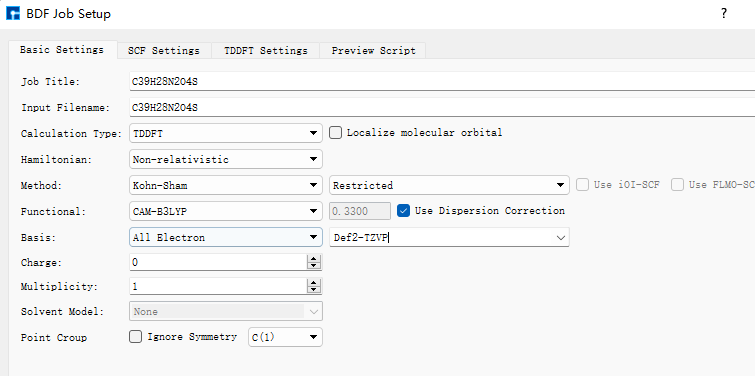Enable Localize molecular orbital checkbox

point(336,133)
